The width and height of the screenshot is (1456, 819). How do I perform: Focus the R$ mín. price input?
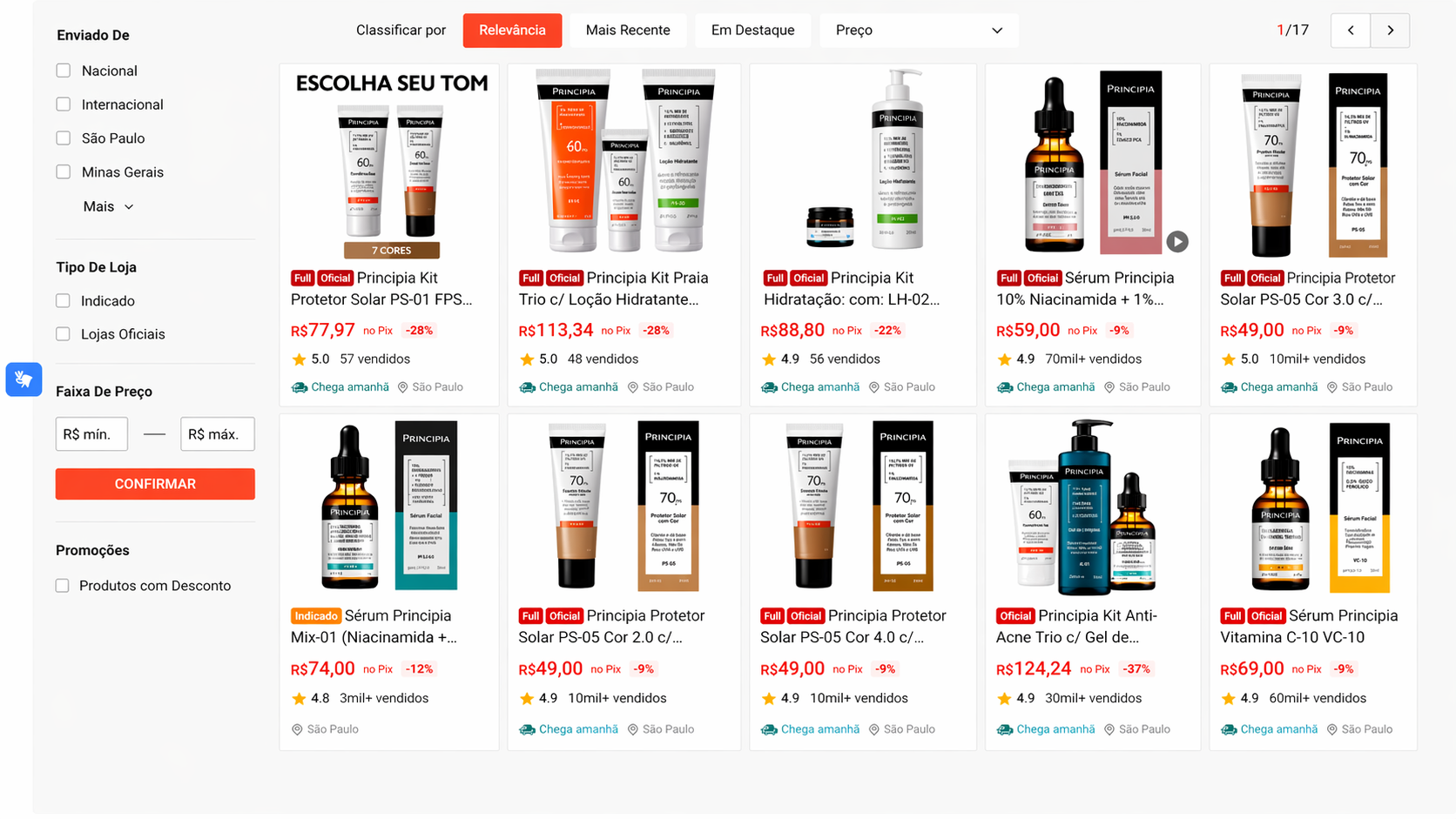91,434
